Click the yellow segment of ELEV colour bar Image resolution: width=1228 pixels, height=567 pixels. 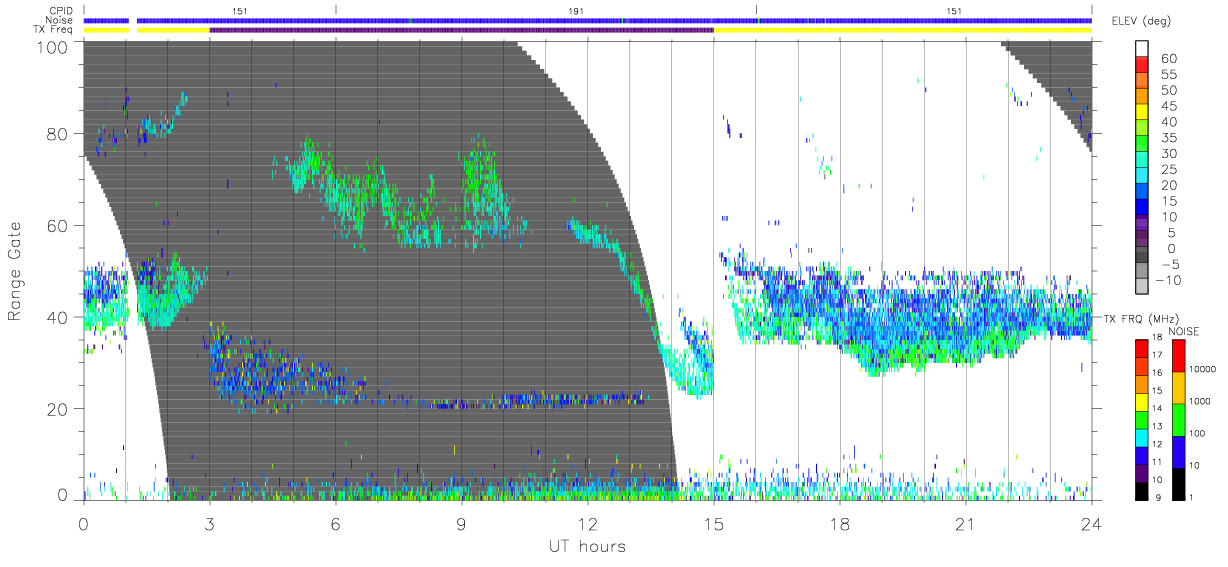1143,112
